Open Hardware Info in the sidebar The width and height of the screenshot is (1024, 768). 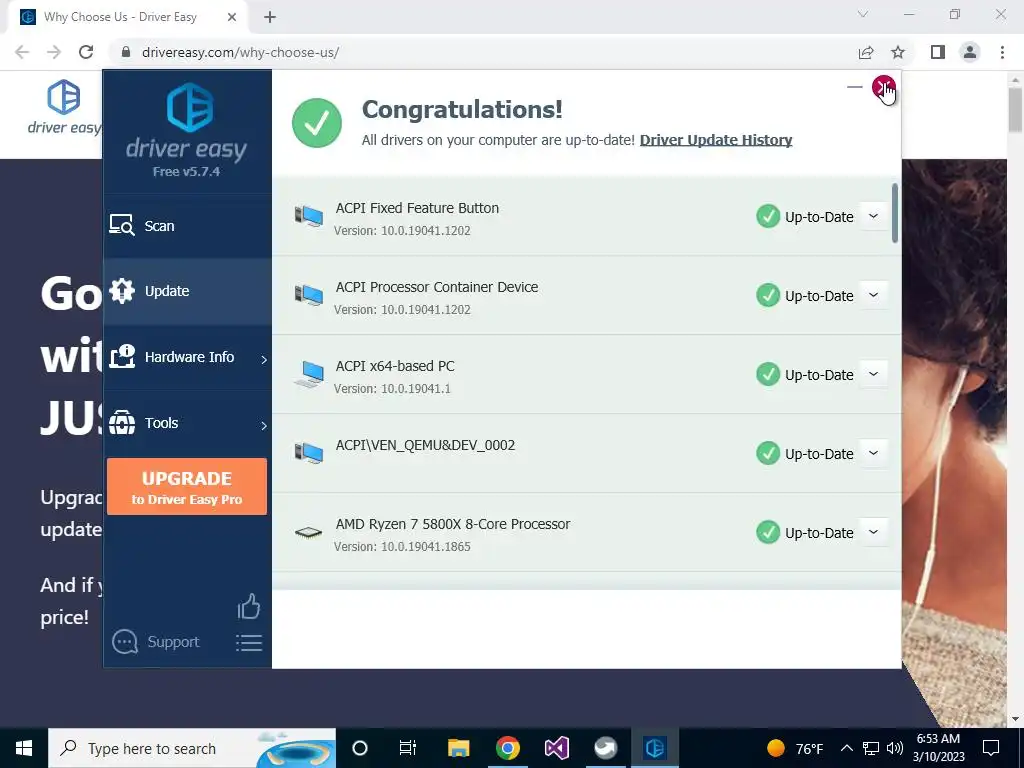coord(187,357)
